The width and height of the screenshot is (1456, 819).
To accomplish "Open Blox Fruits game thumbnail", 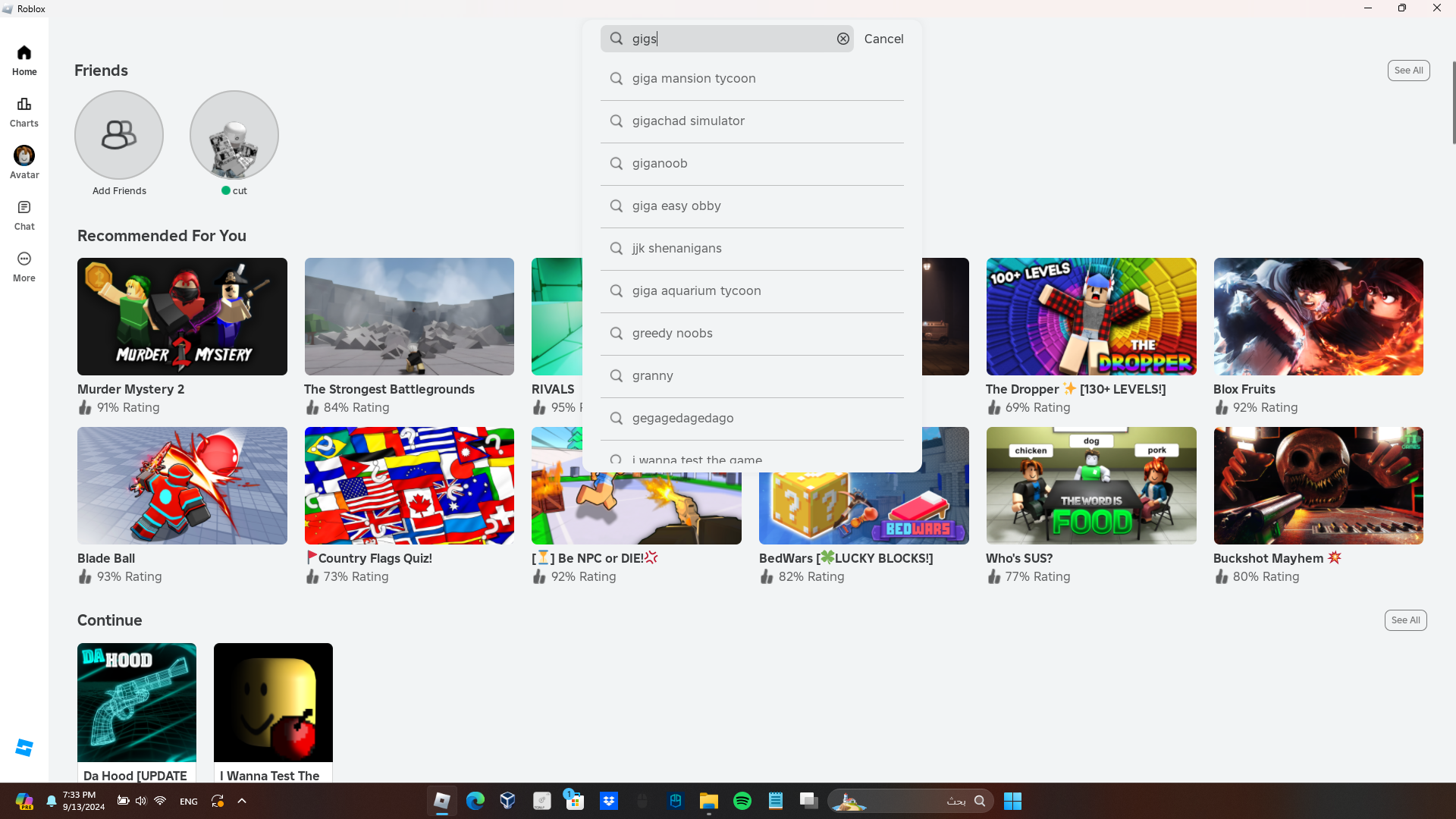I will point(1318,316).
